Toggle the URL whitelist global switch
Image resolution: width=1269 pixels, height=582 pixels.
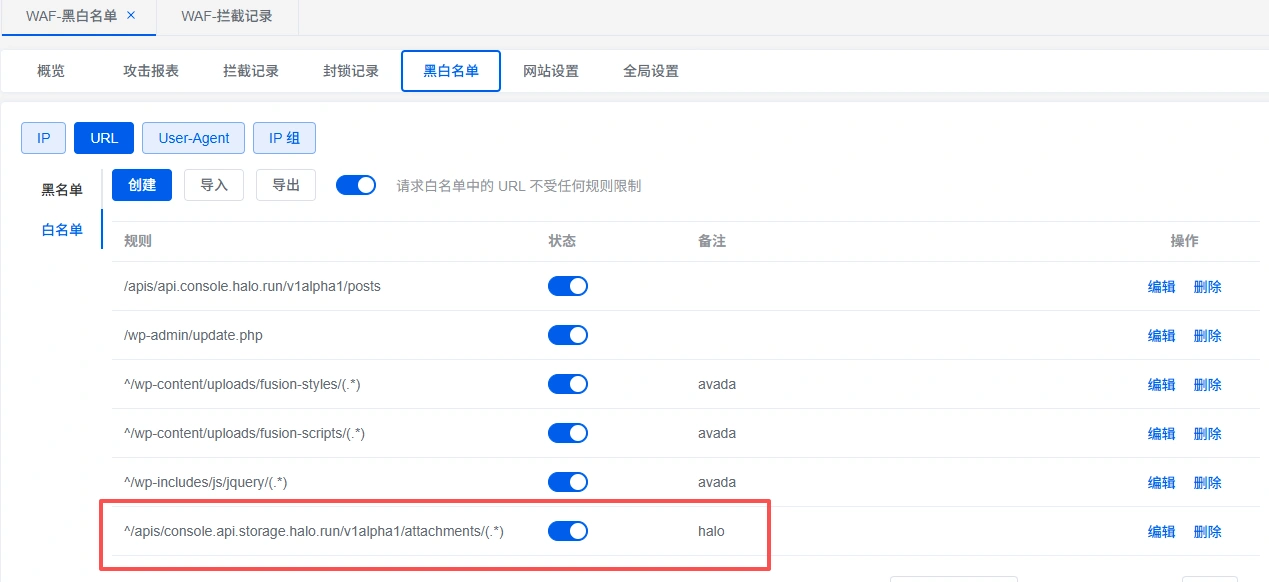tap(356, 185)
